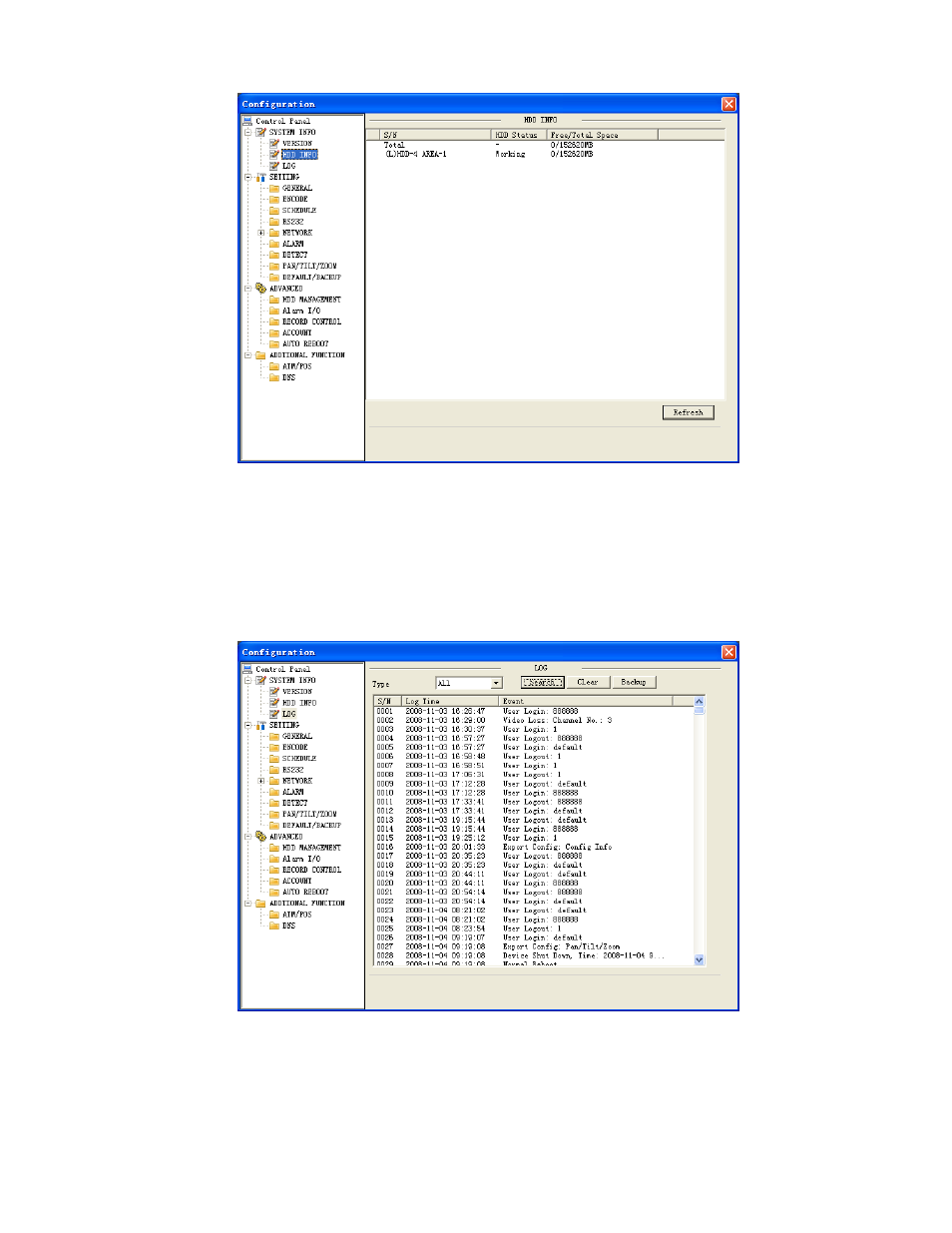
Task: Click ALARM folder icon in the LOG window
Action: (x=274, y=792)
